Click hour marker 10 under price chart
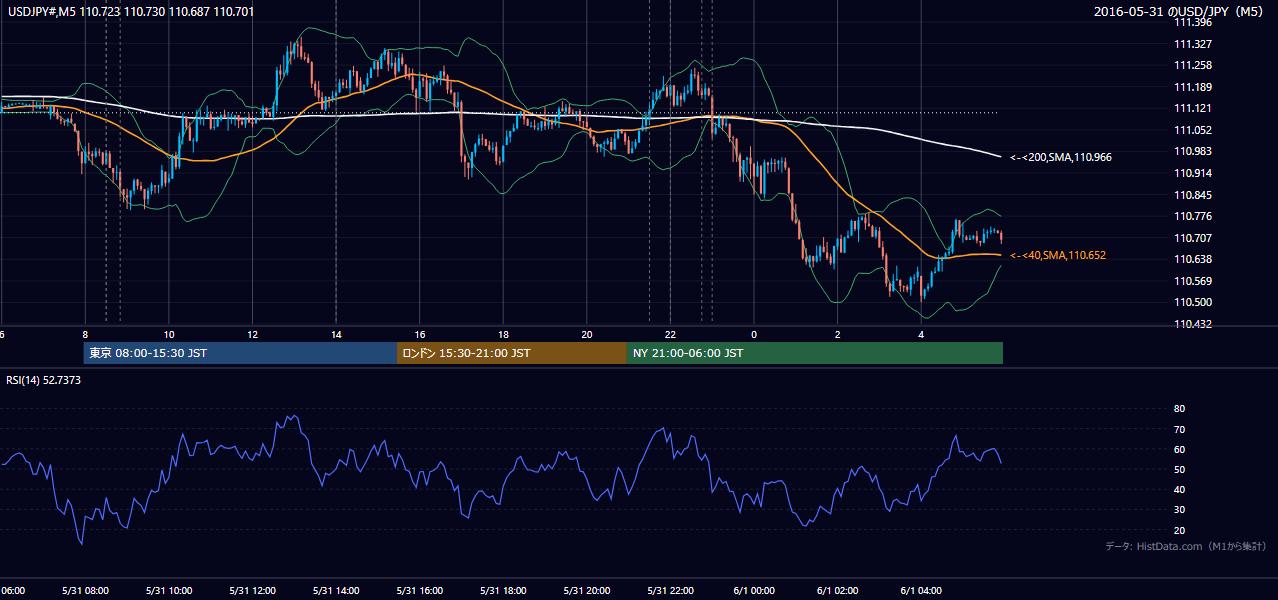This screenshot has width=1278, height=600. (169, 334)
